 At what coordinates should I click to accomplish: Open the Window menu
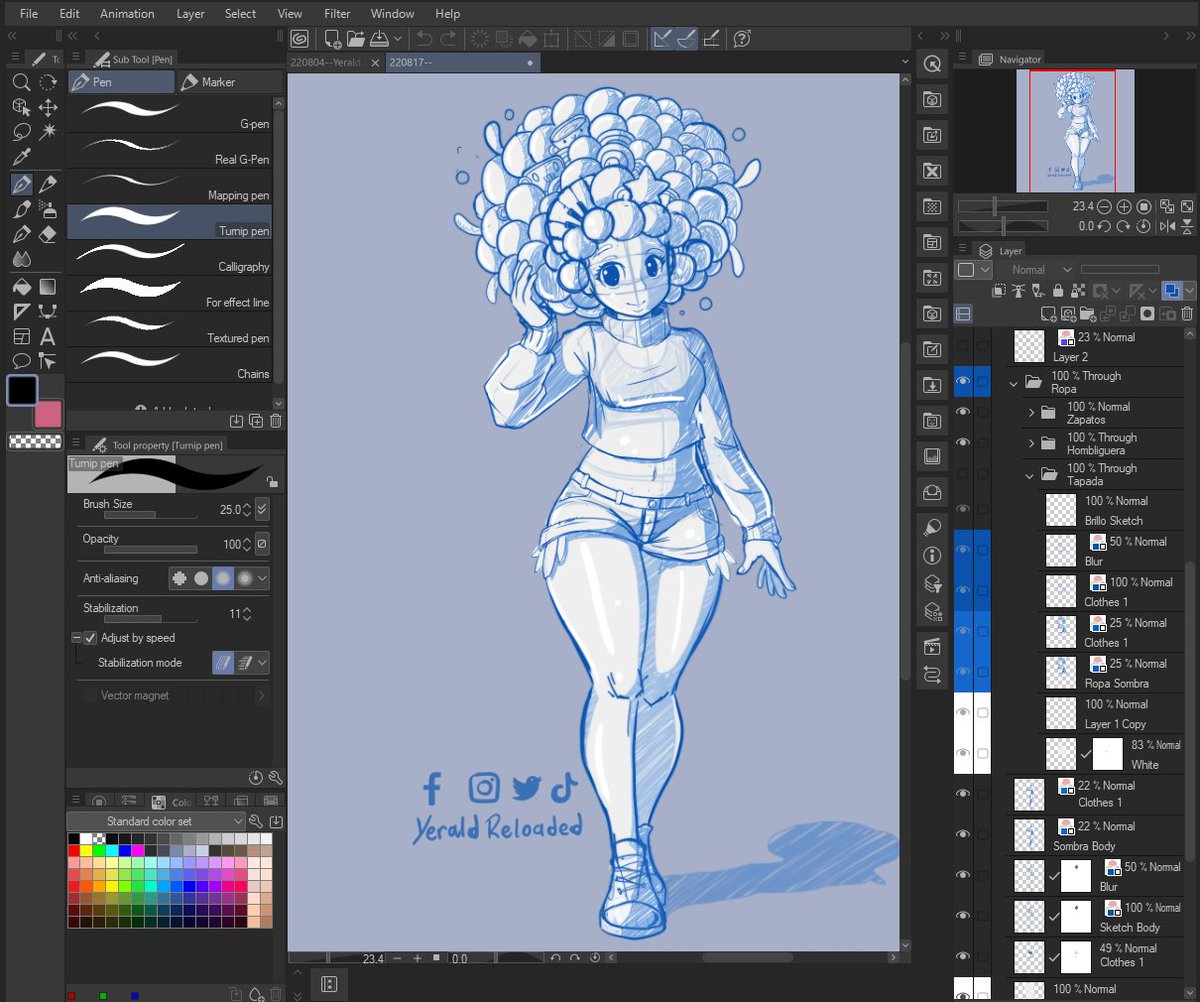(392, 13)
